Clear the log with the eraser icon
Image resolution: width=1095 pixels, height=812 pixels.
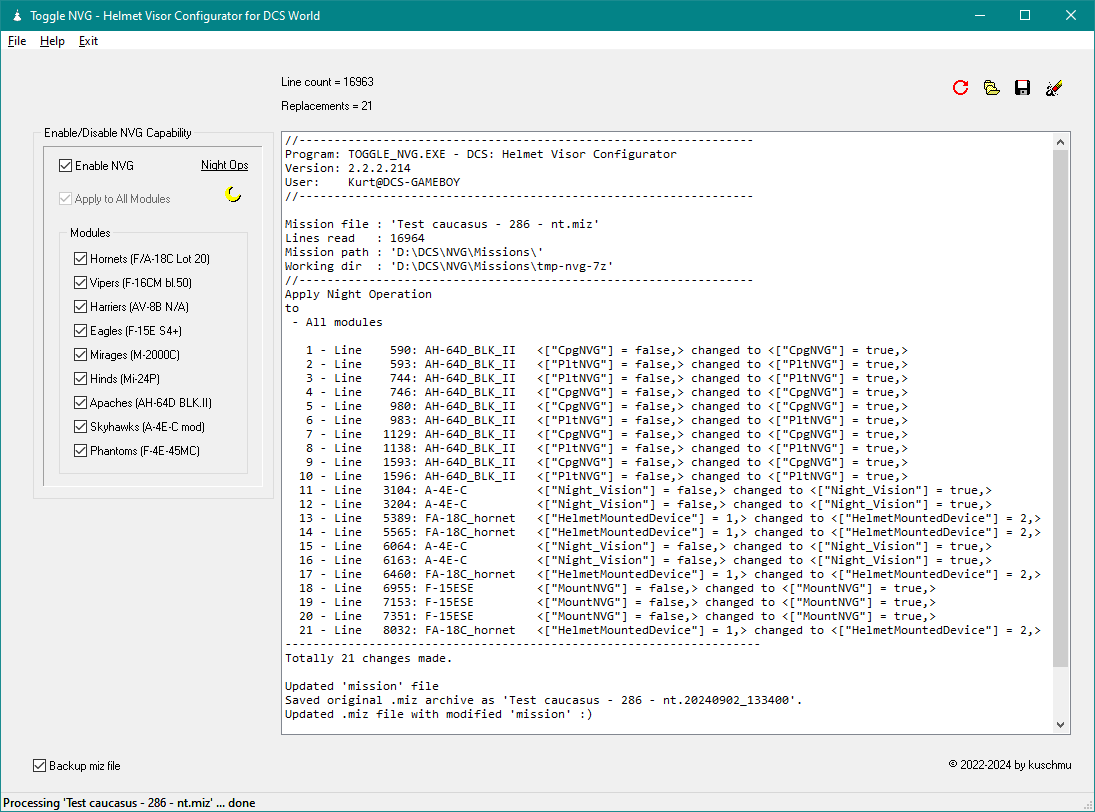pos(1053,88)
